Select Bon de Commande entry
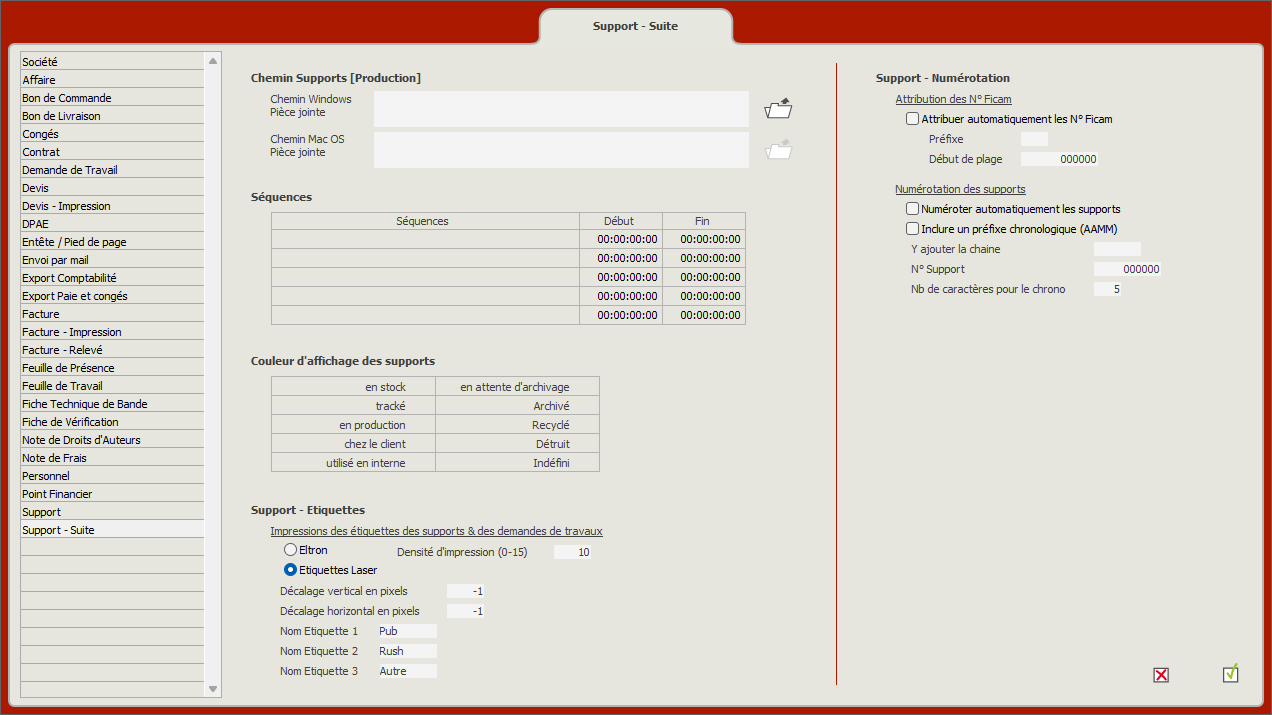Screen dimensions: 1272x715 click(112, 98)
